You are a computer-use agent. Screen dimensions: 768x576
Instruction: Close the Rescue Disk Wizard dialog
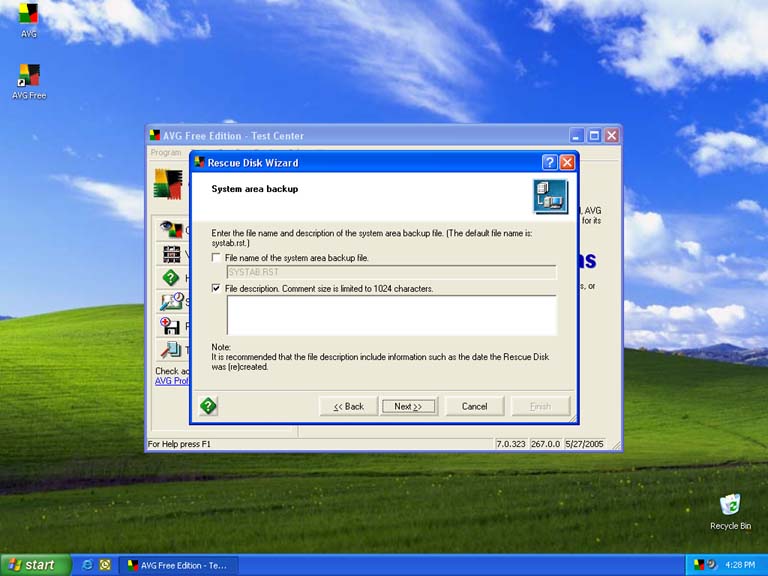click(567, 162)
